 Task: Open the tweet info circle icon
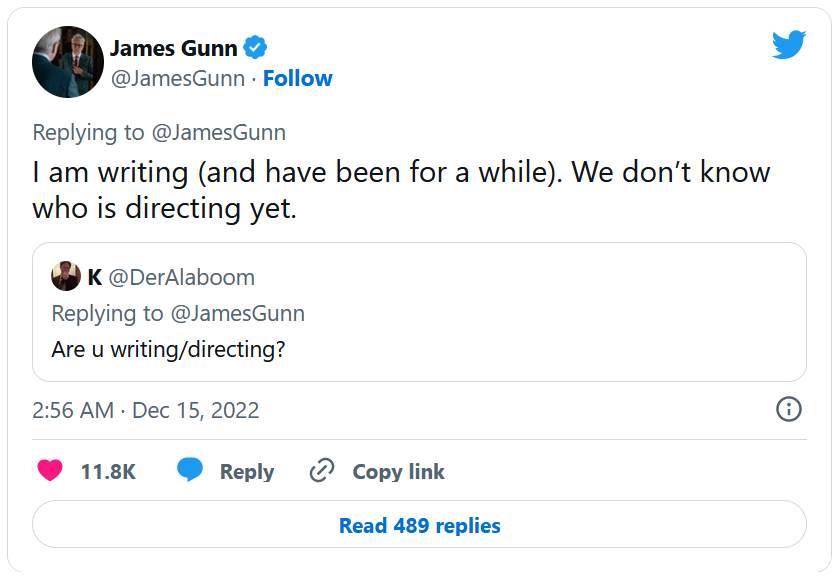click(x=789, y=409)
